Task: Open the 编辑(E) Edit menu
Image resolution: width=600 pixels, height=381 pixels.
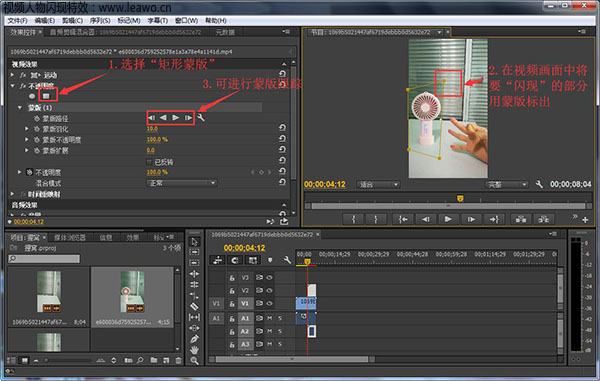Action: coord(44,20)
